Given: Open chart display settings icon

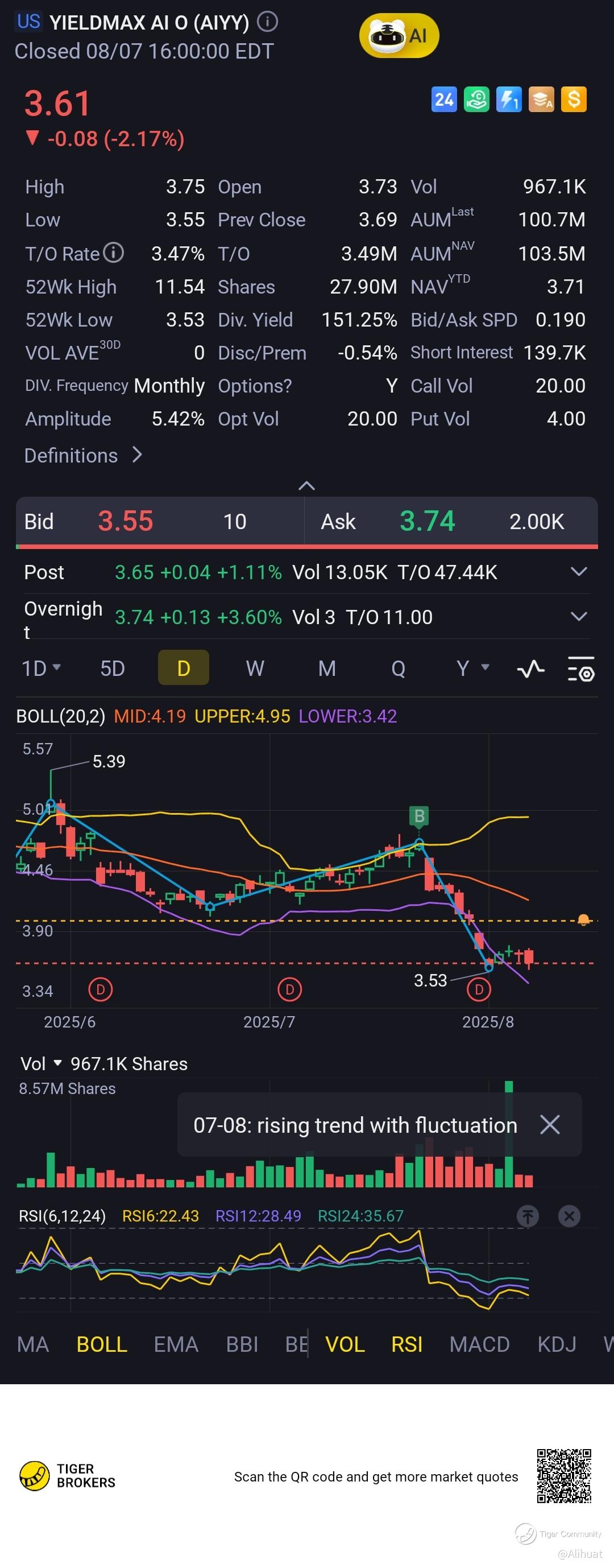Looking at the screenshot, I should (580, 669).
